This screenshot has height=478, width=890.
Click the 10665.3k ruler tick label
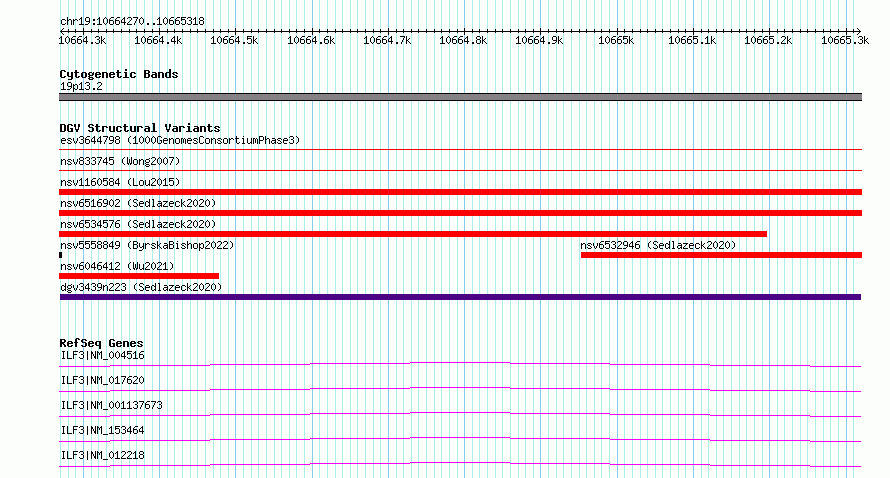tap(845, 40)
